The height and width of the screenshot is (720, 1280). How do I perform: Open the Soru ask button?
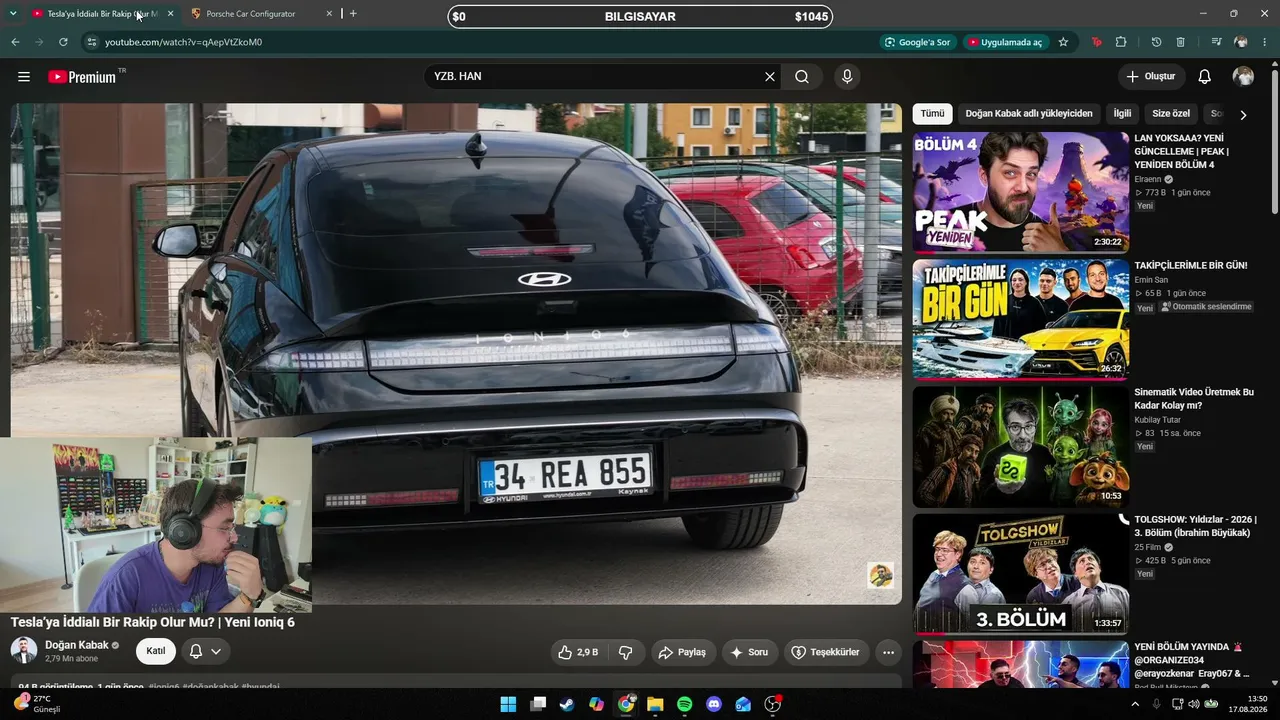click(750, 652)
